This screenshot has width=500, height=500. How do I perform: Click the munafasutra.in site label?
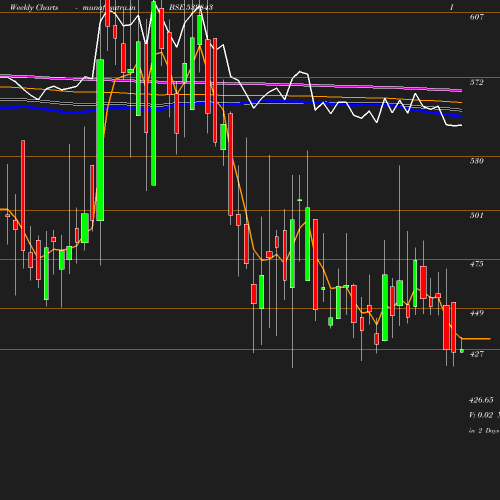coord(109,7)
